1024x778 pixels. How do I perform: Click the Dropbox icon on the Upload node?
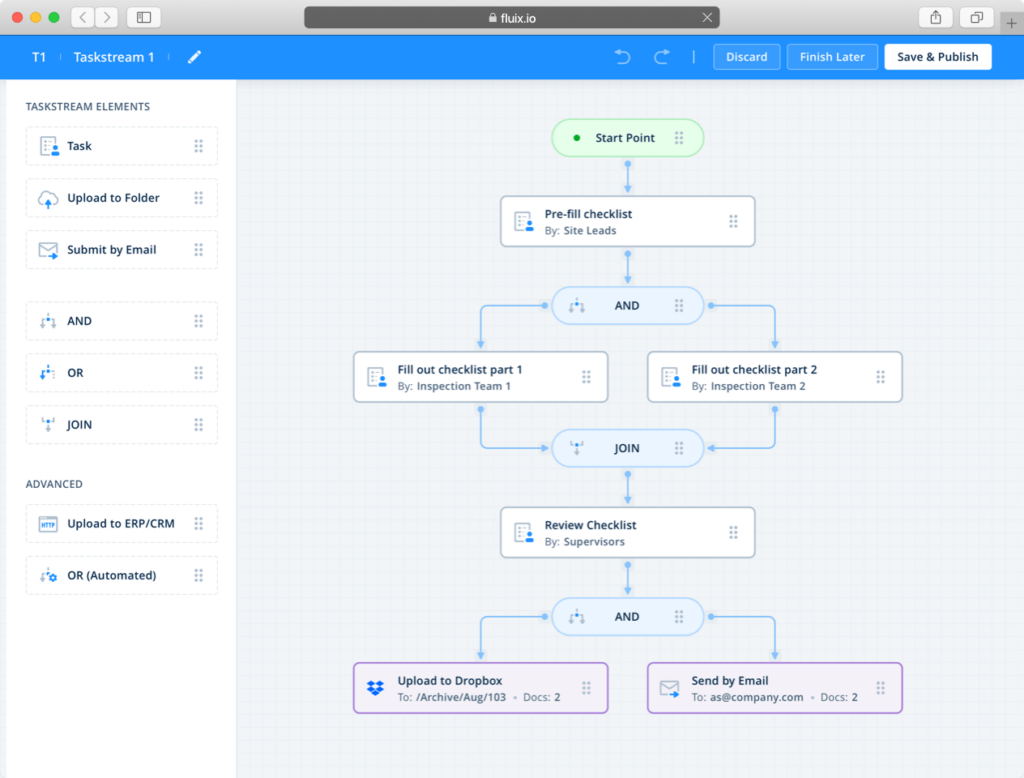[374, 687]
